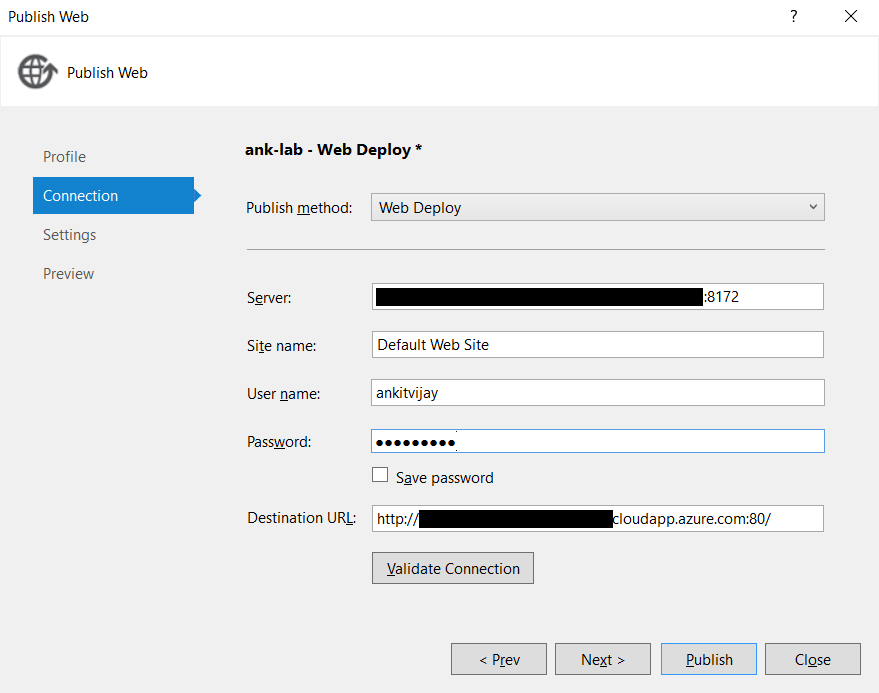Viewport: 879px width, 693px height.
Task: Select the Connection step
Action: pyautogui.click(x=113, y=196)
